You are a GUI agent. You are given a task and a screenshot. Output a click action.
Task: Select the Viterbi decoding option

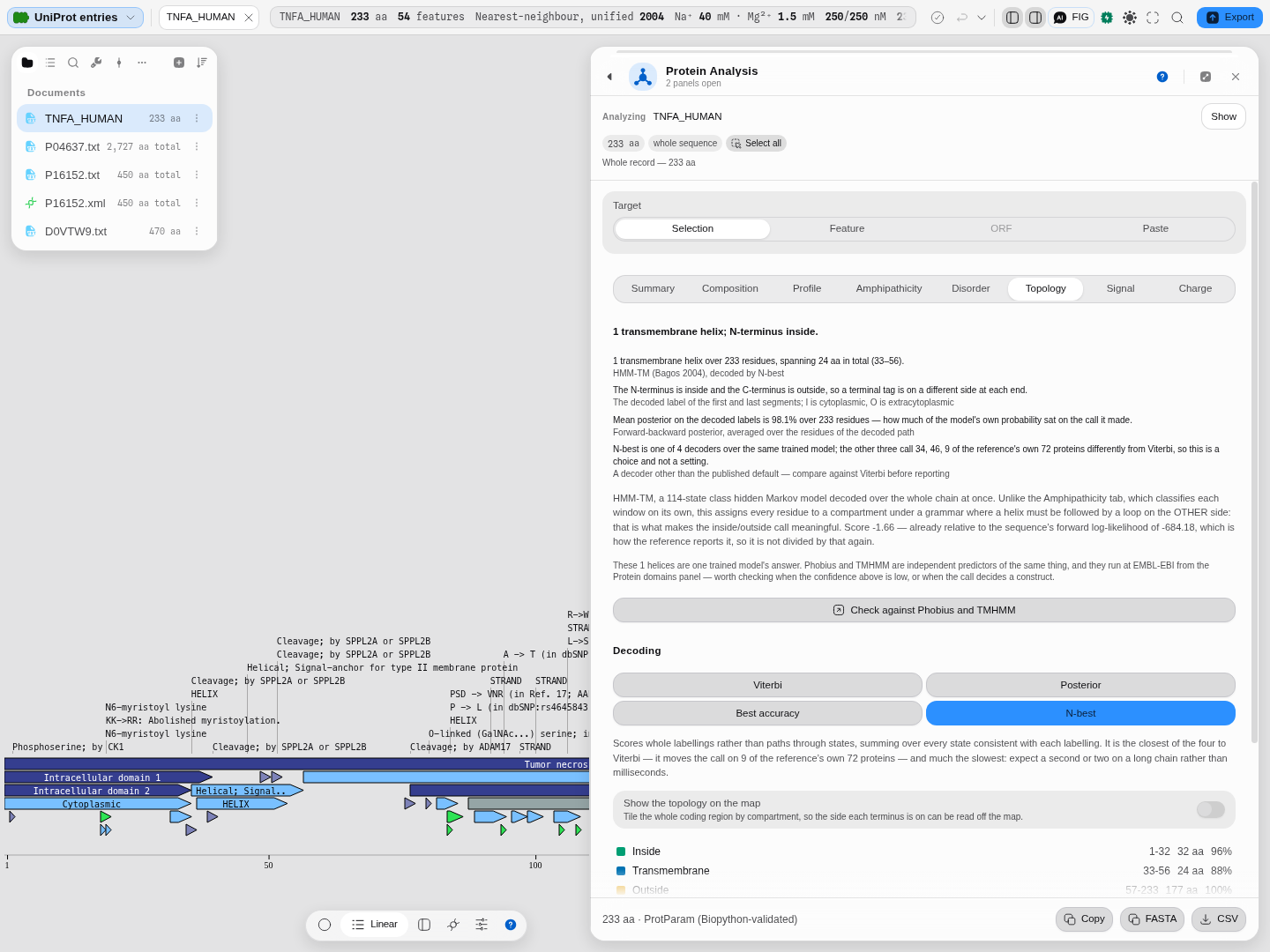tap(767, 685)
